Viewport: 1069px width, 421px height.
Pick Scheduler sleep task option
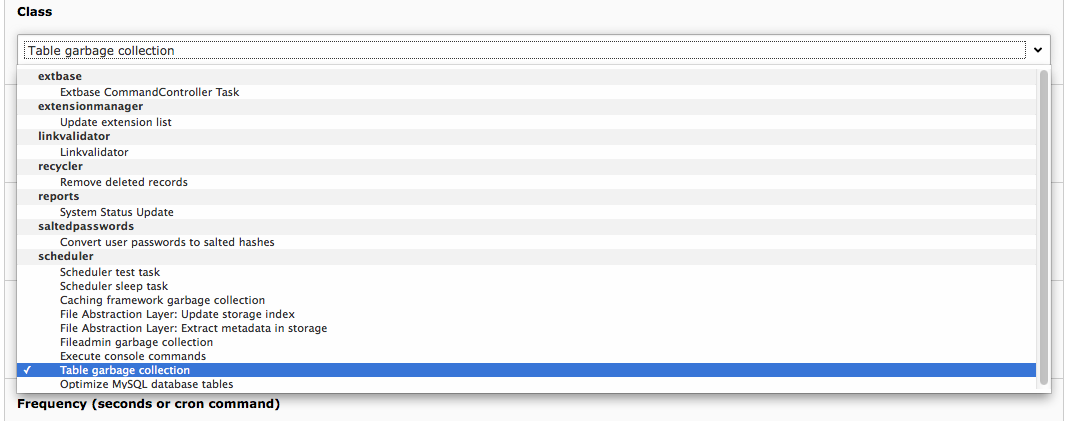point(114,286)
